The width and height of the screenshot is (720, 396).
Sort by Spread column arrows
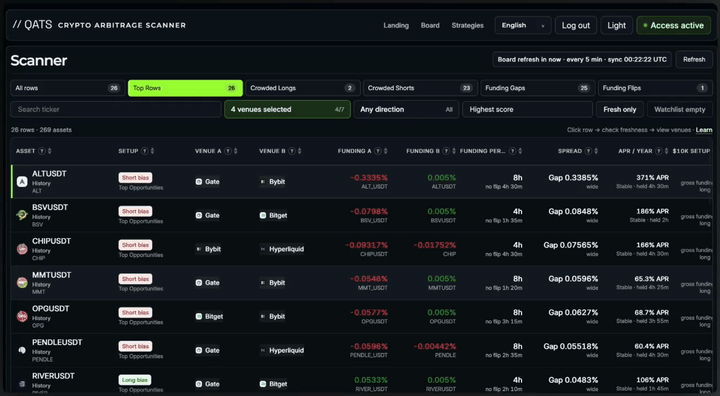point(596,151)
